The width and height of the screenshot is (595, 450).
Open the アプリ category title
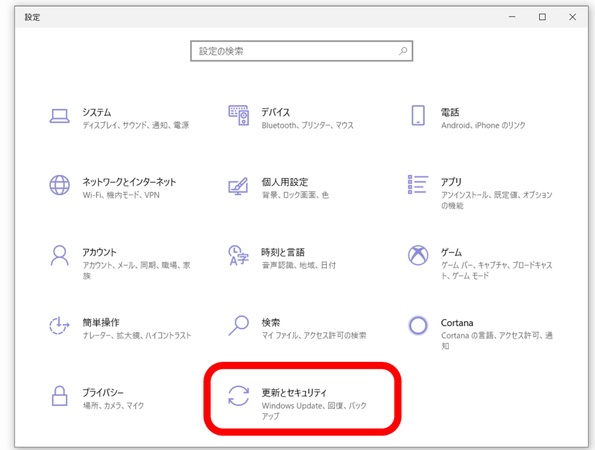[x=451, y=182]
